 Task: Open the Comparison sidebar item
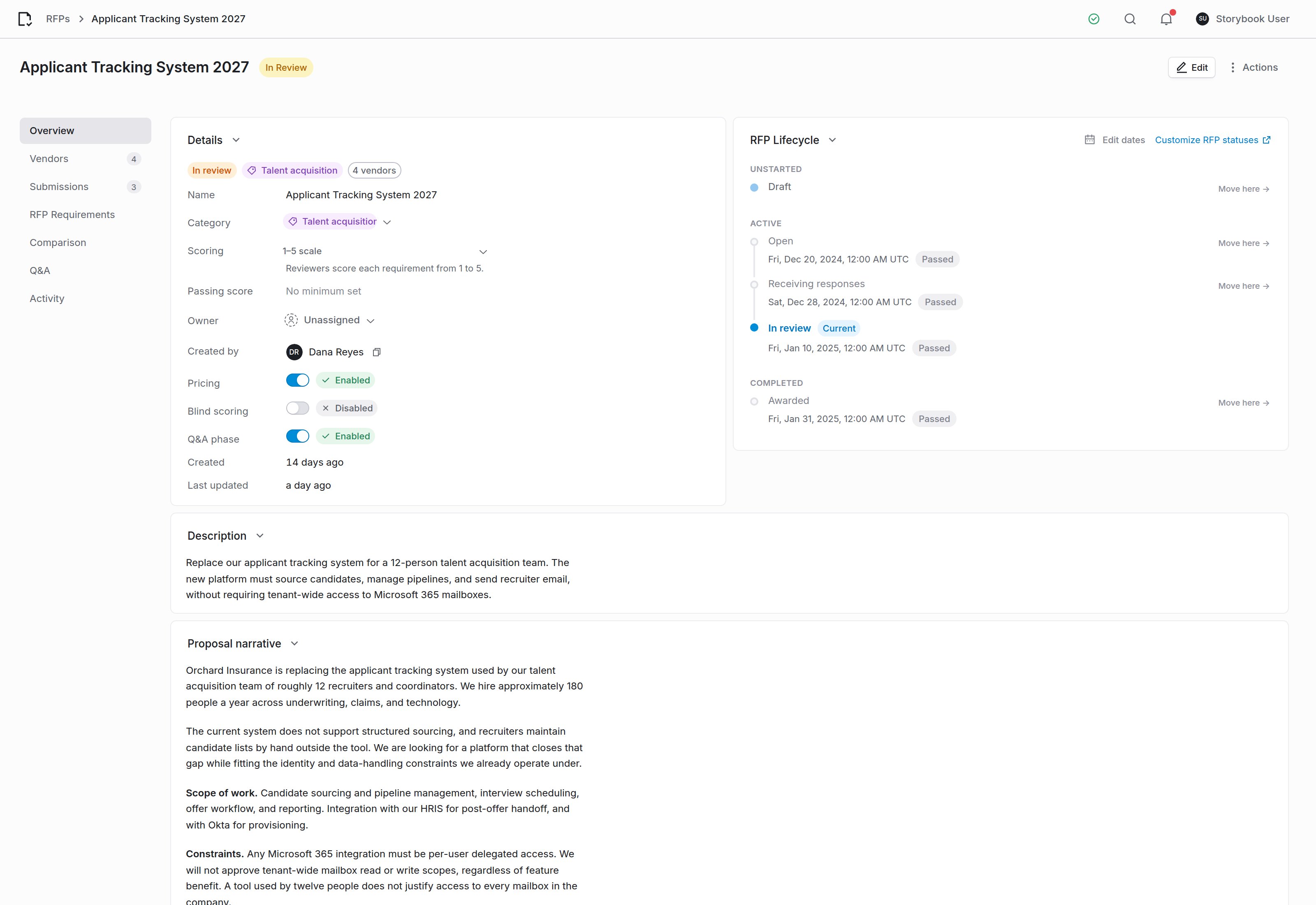click(x=86, y=243)
